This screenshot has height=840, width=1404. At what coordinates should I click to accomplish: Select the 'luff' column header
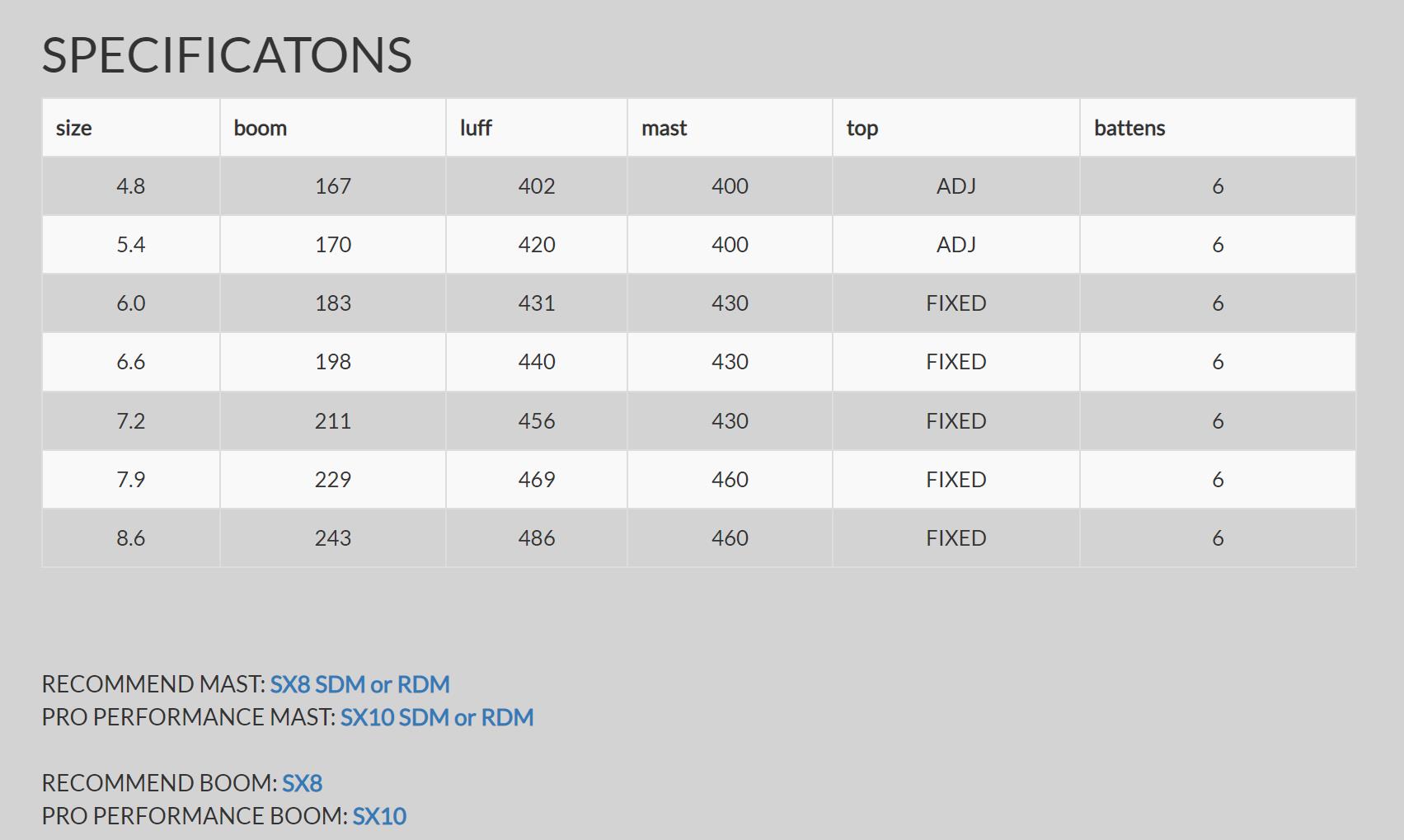[537, 128]
